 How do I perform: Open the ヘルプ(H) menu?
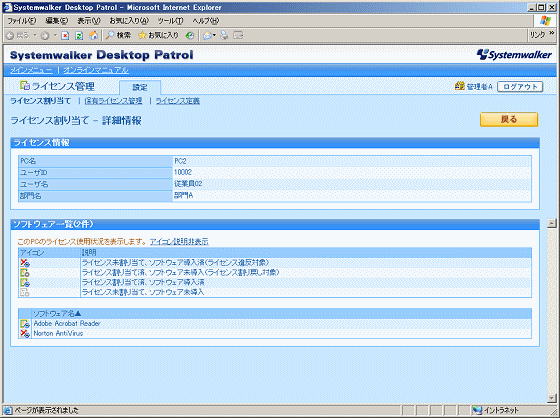205,21
